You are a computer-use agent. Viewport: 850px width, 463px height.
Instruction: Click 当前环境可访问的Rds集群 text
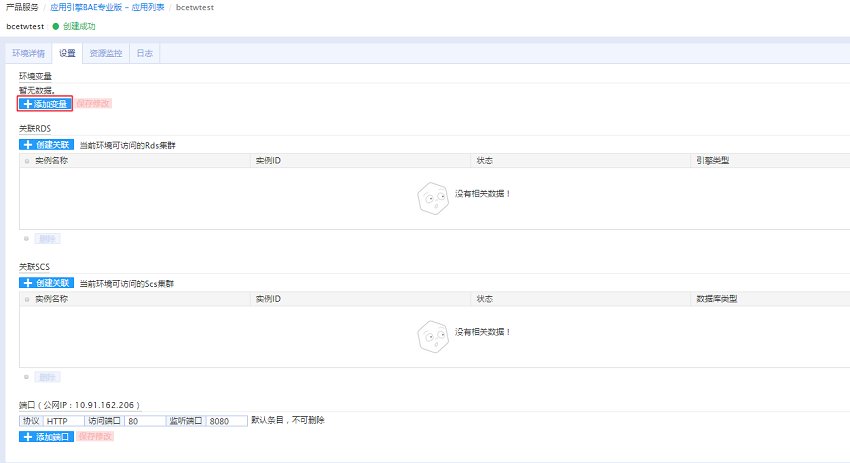point(127,145)
